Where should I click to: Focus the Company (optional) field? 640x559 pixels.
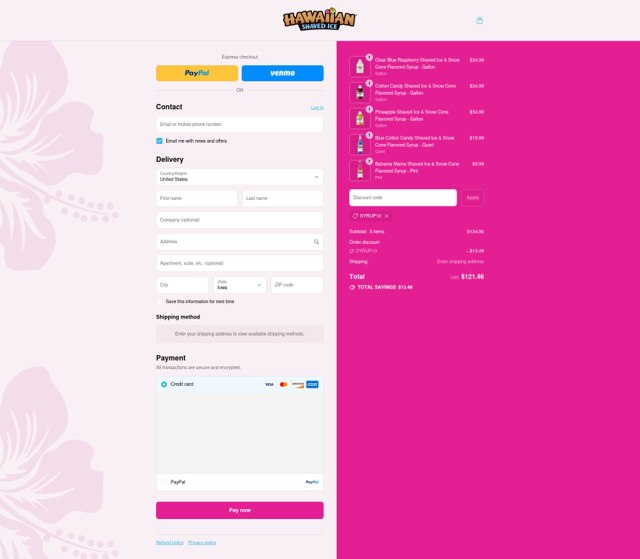(240, 220)
